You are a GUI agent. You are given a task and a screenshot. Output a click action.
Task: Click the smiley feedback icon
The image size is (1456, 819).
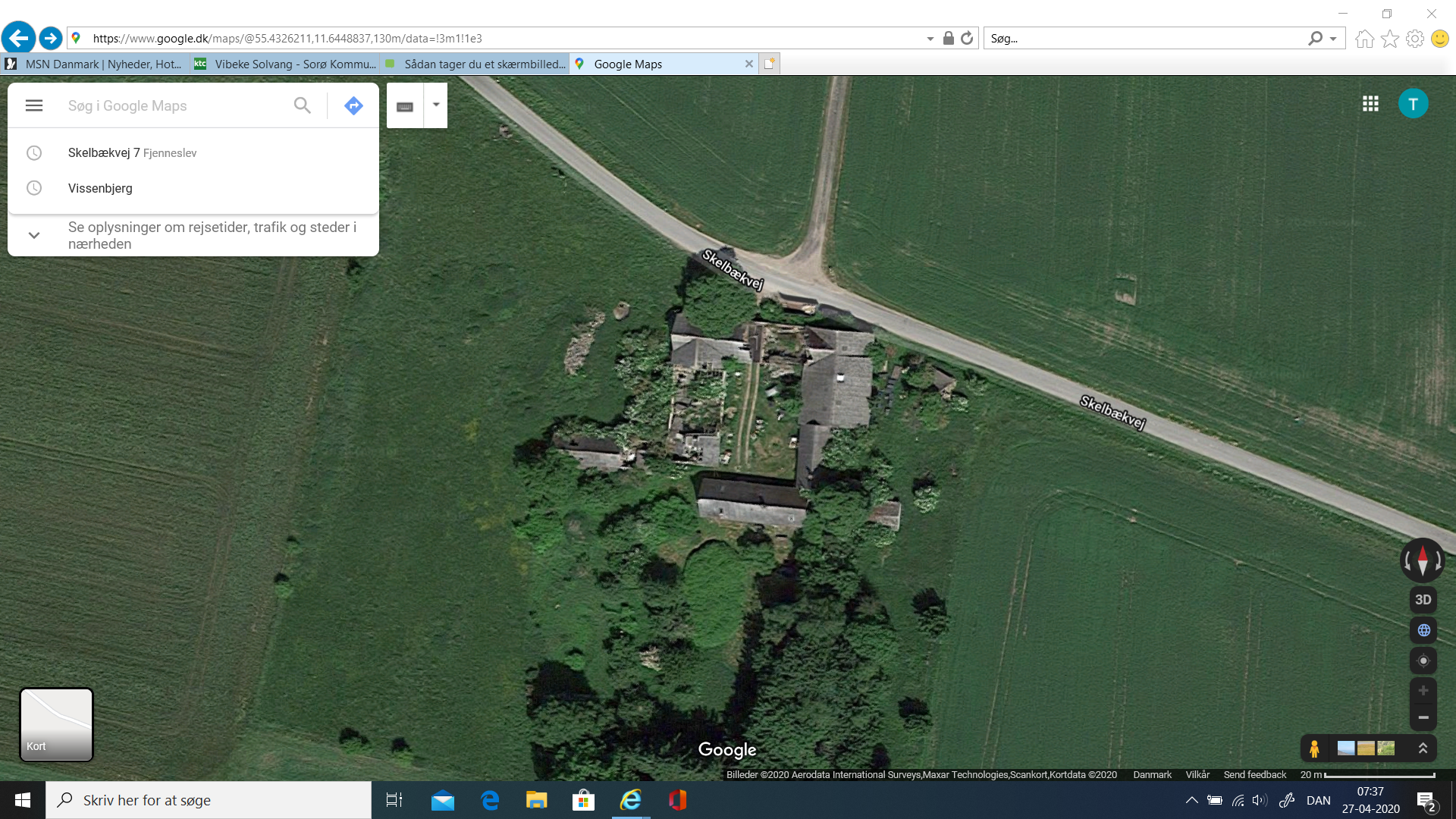point(1439,39)
